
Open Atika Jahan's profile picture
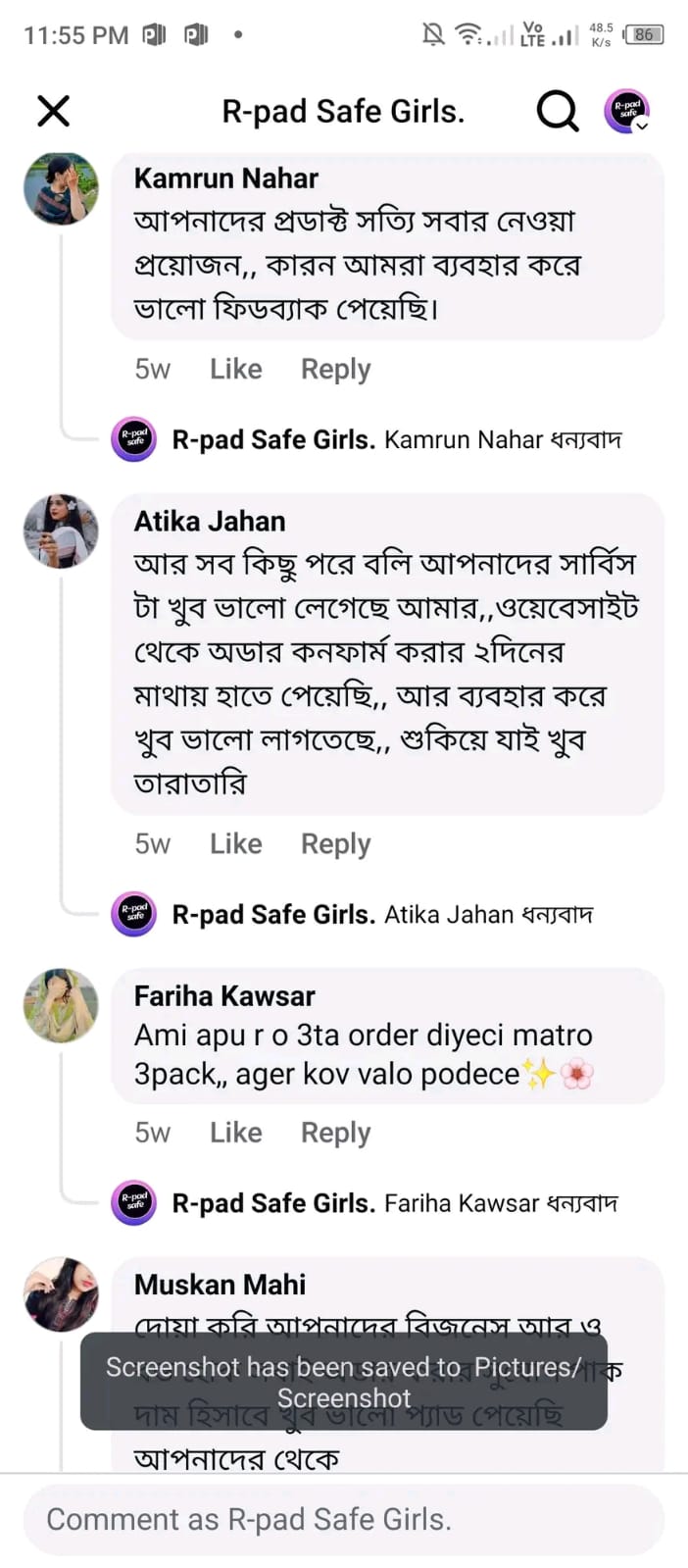coord(61,531)
